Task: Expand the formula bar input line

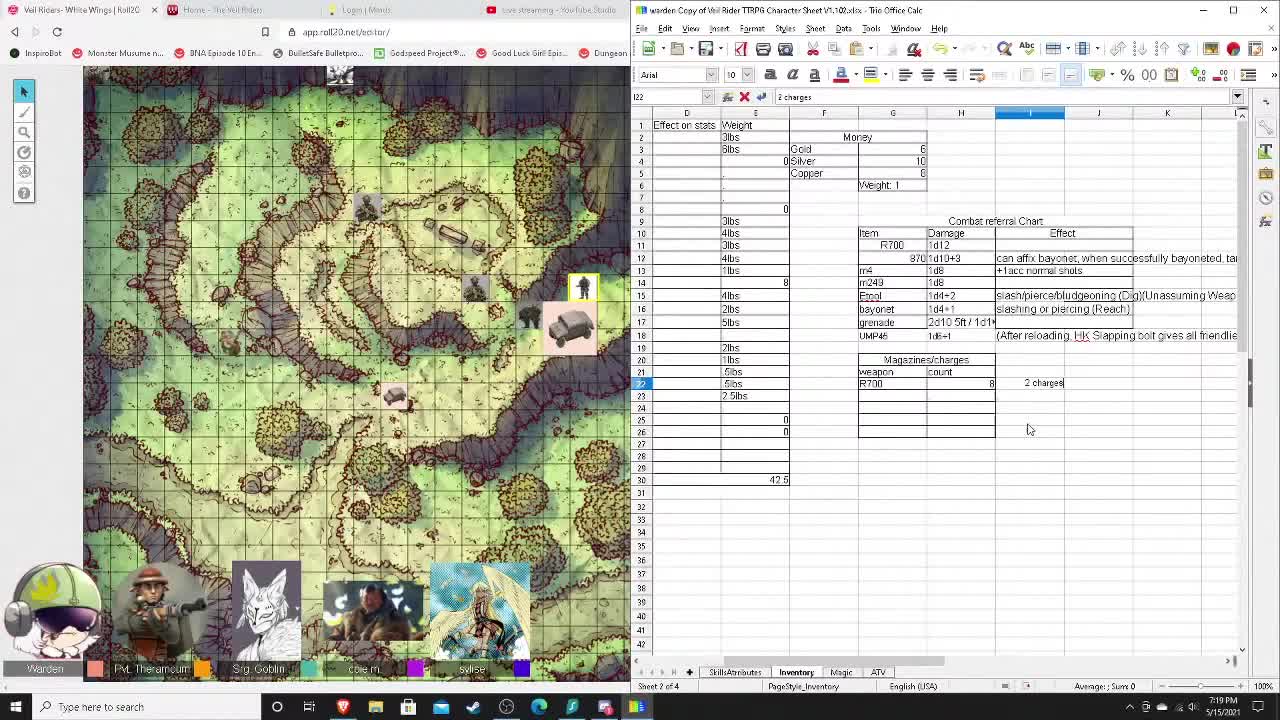Action: [x=1237, y=97]
